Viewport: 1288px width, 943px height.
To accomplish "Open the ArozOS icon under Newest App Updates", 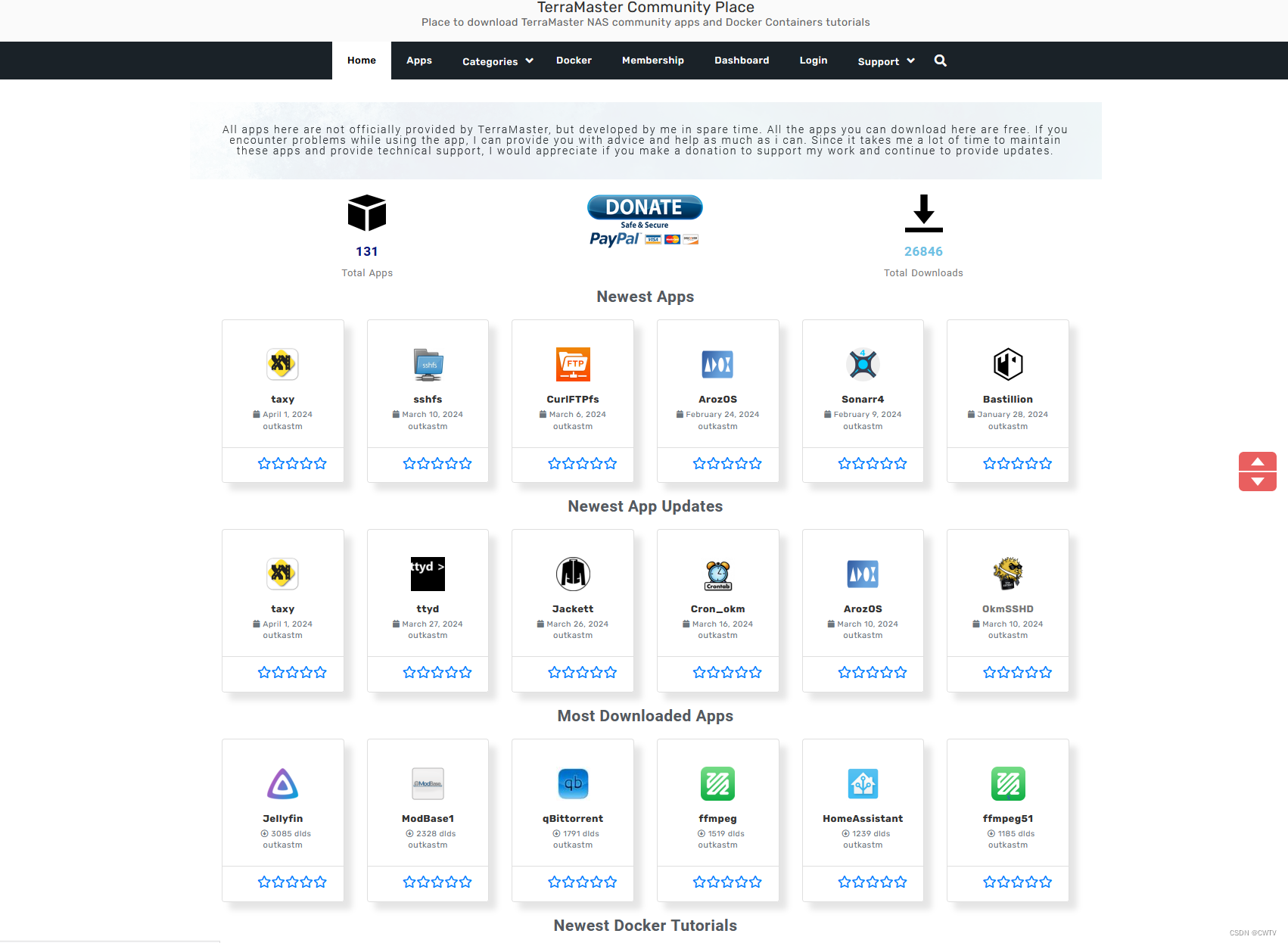I will pyautogui.click(x=863, y=574).
